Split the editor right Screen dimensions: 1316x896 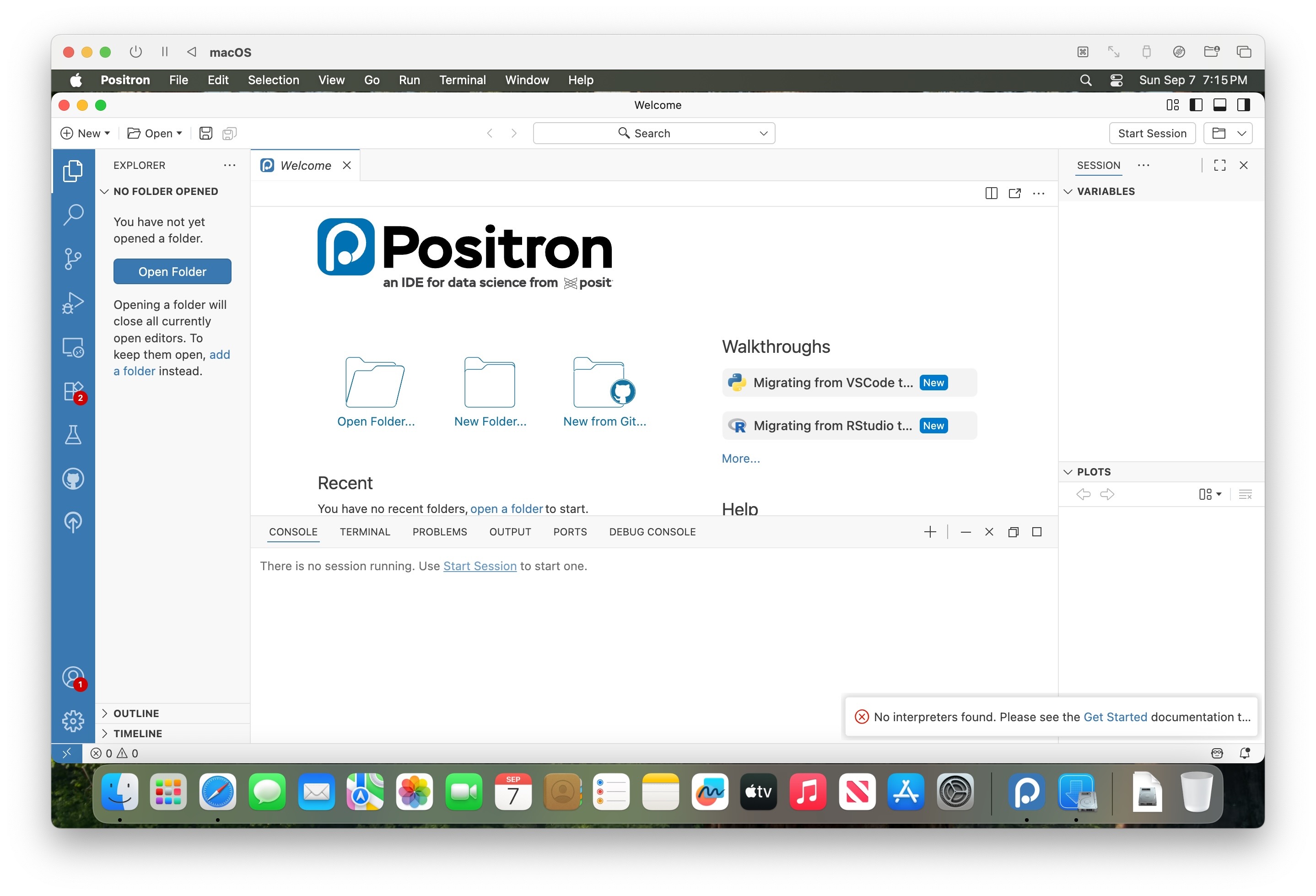(x=991, y=193)
